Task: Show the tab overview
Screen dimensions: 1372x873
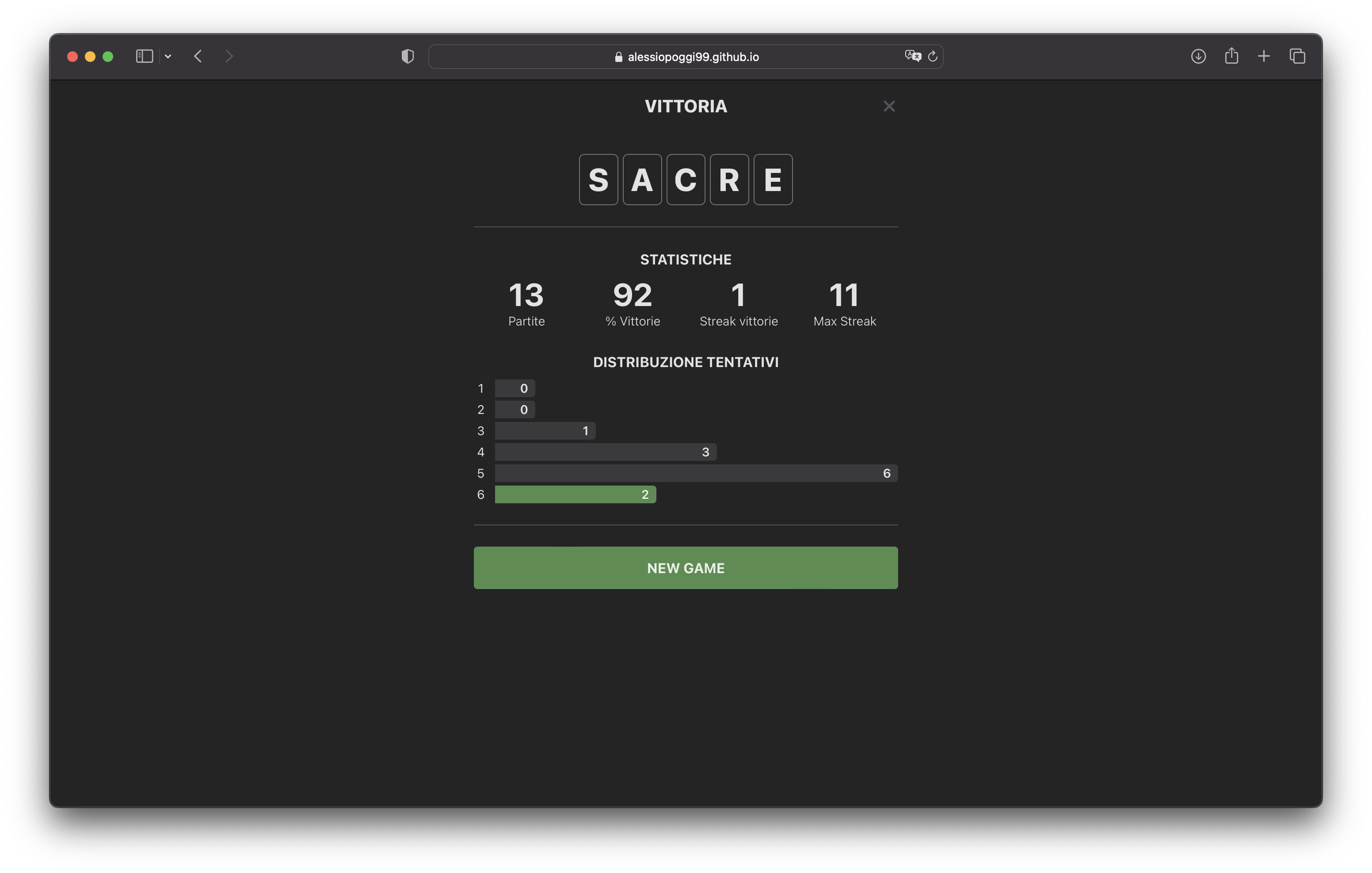Action: click(x=1297, y=57)
